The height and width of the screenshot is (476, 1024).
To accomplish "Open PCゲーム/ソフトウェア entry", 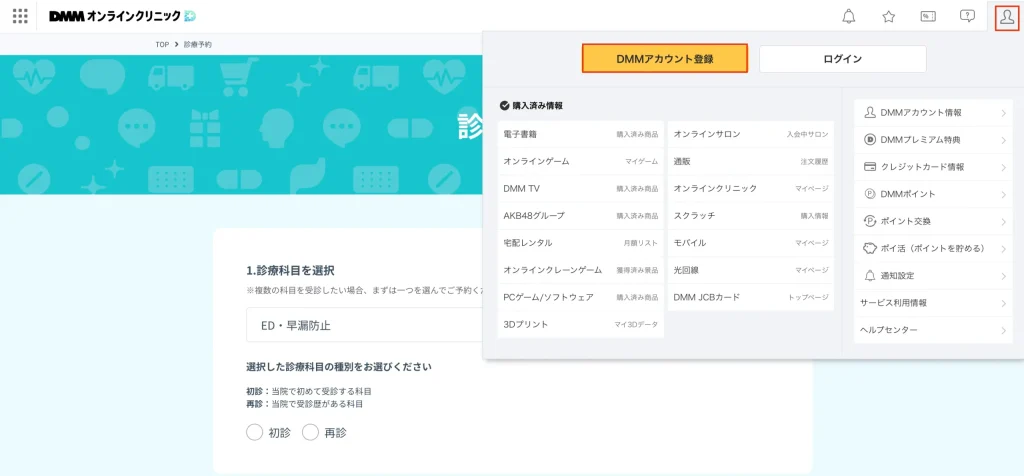I will tap(581, 297).
